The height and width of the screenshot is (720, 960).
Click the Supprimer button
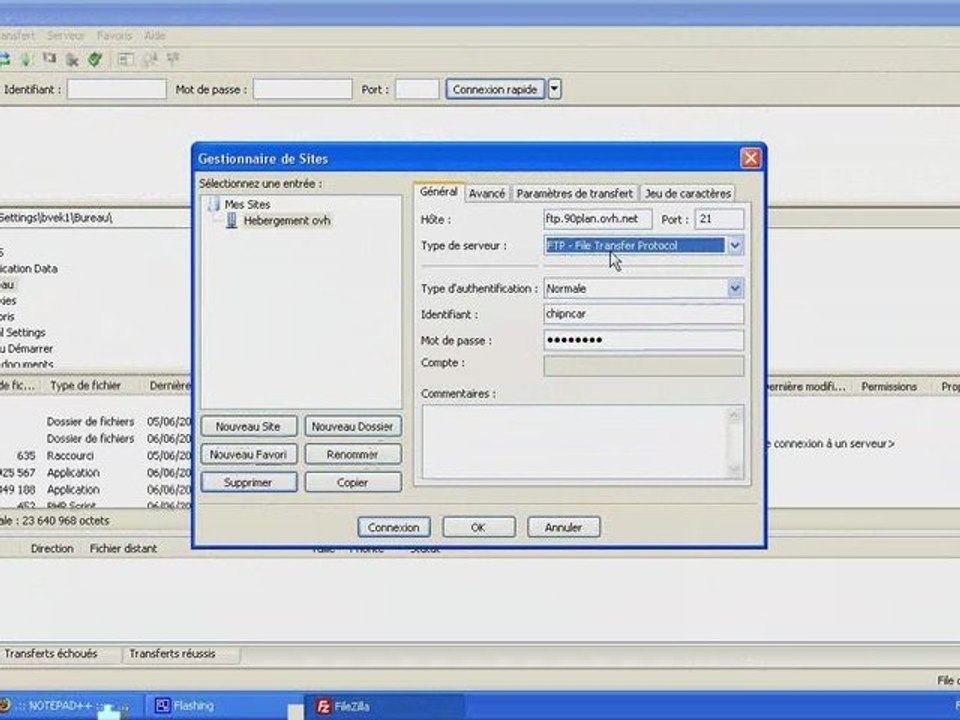(x=249, y=482)
